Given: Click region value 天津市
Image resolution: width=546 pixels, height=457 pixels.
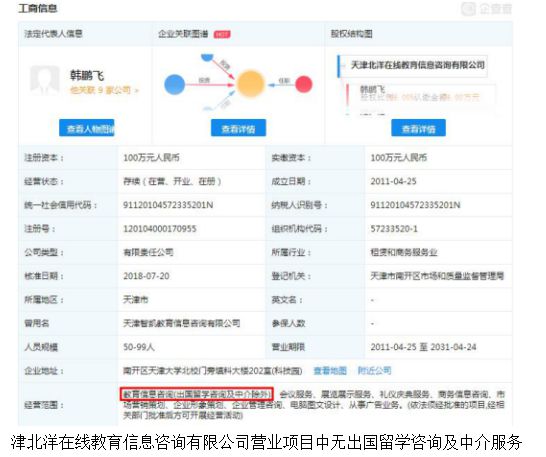Looking at the screenshot, I should (x=136, y=300).
